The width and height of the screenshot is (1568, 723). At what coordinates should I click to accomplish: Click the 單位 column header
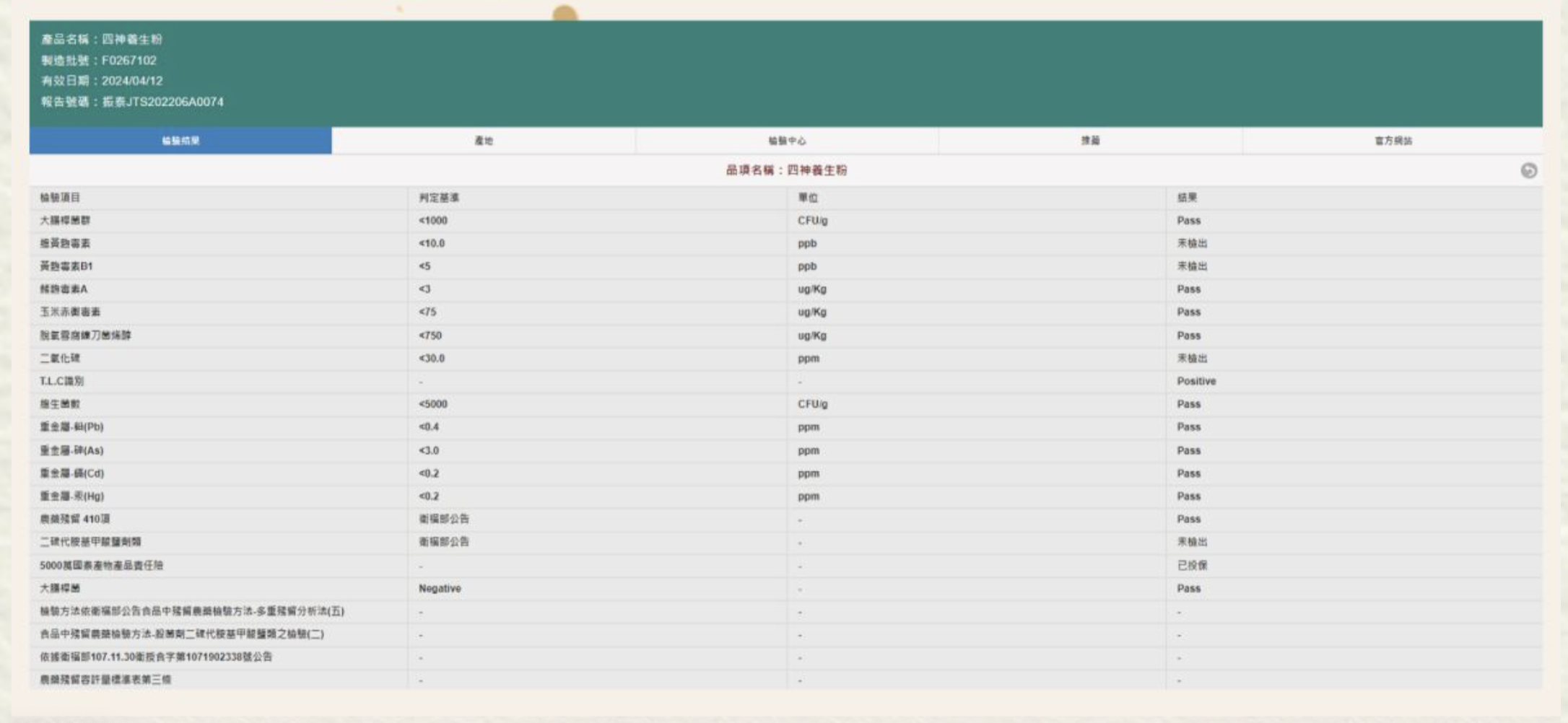coord(808,198)
